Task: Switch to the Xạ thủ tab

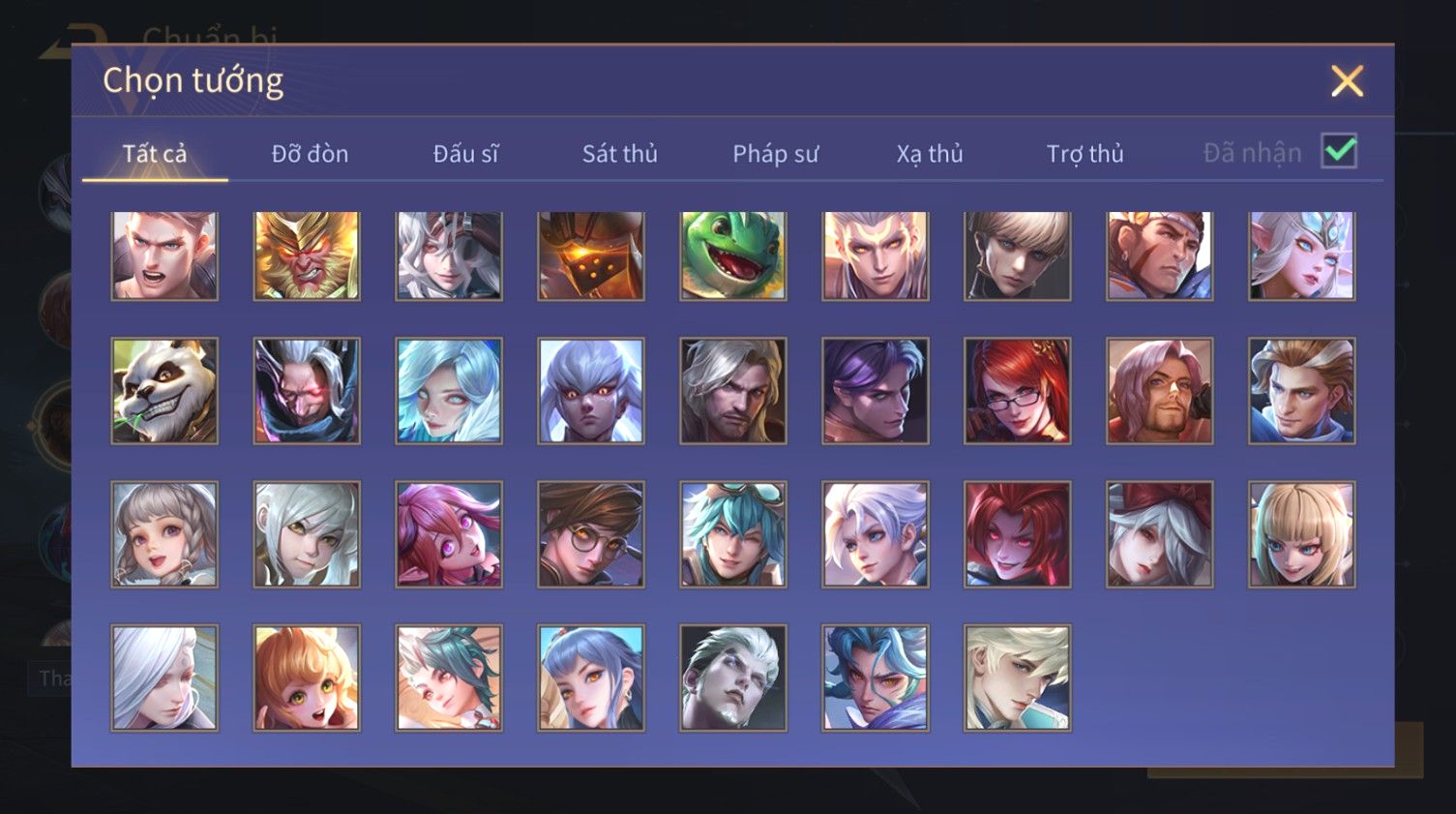Action: tap(930, 154)
